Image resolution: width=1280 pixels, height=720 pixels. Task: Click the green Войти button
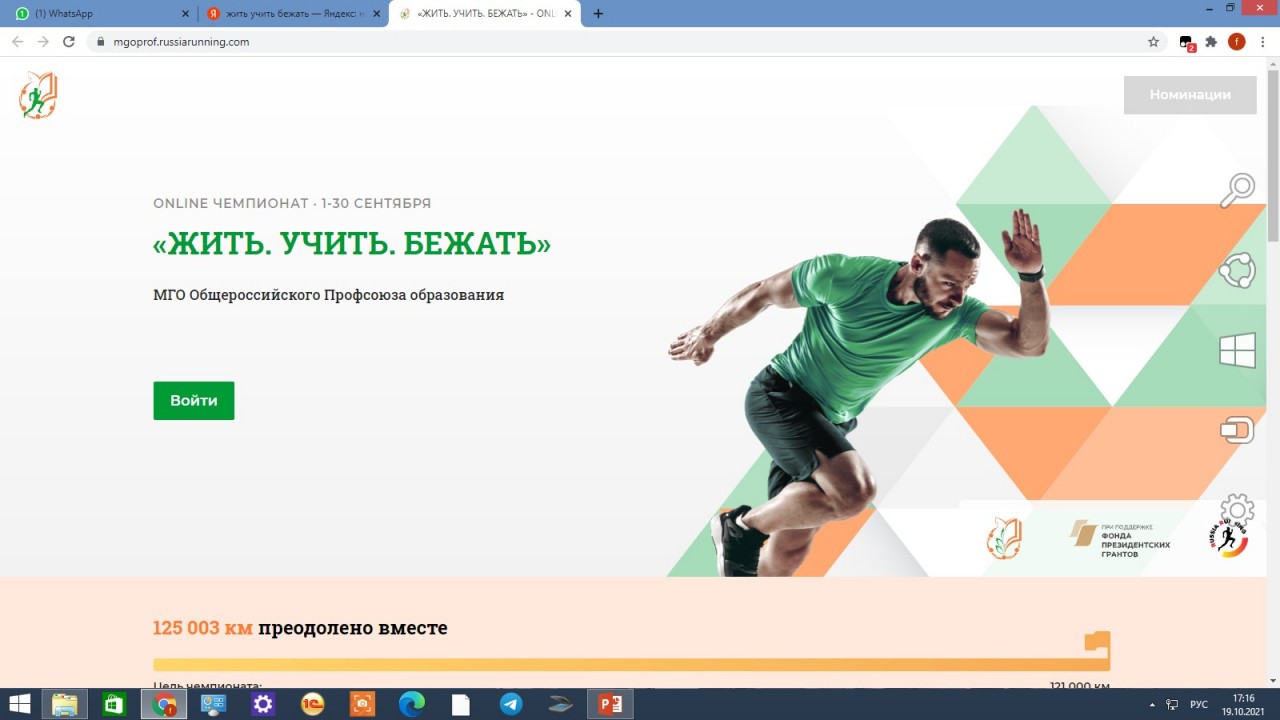(x=193, y=400)
